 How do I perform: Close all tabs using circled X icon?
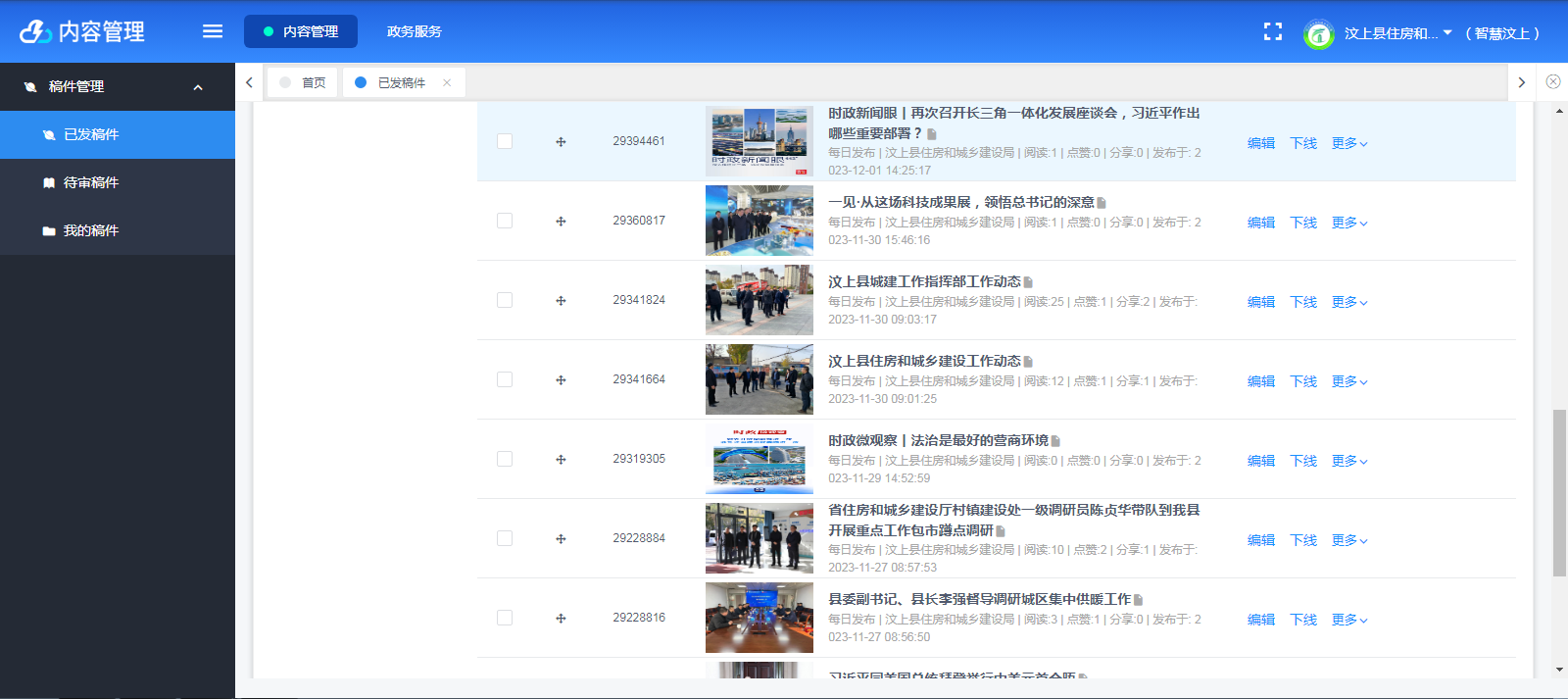[1553, 82]
